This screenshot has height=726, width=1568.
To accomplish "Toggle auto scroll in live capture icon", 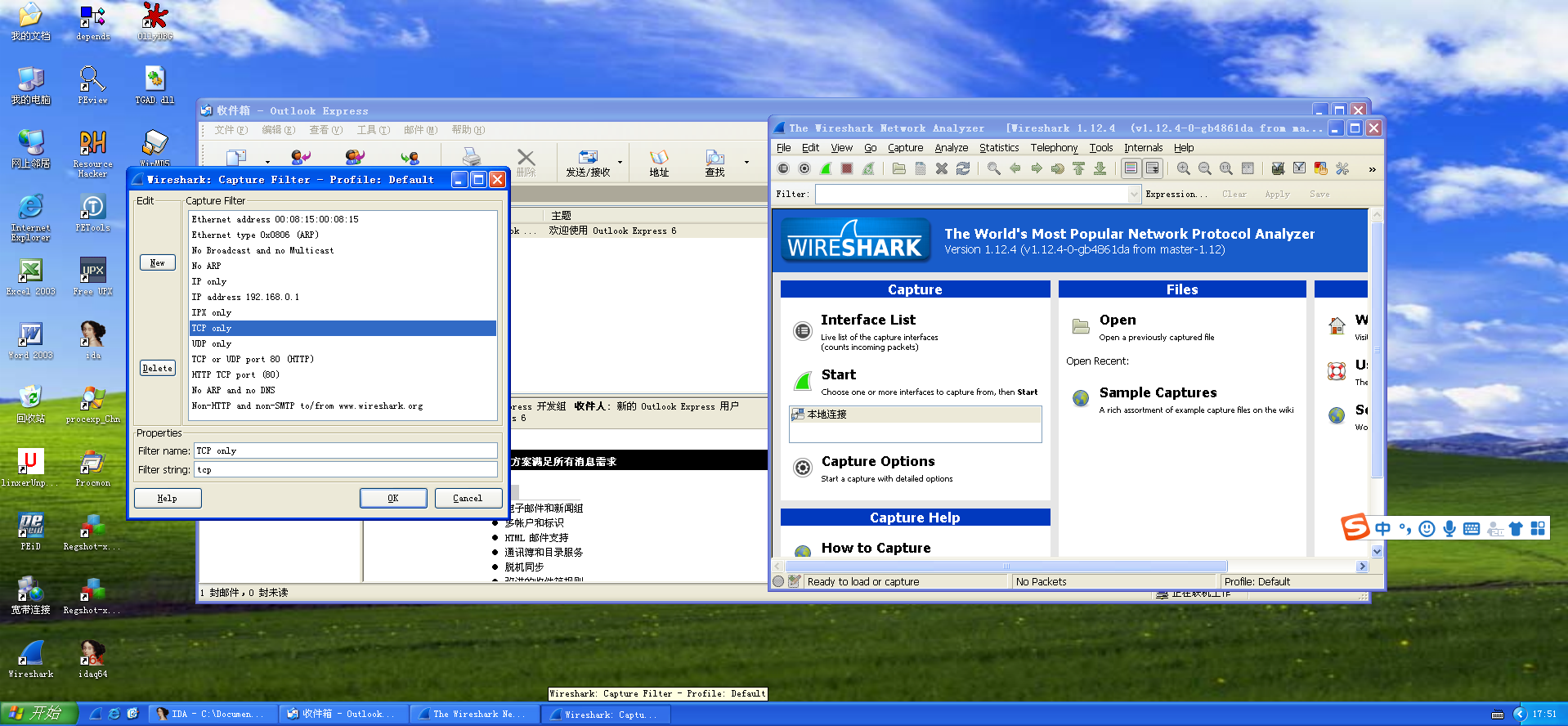I will click(x=1153, y=168).
